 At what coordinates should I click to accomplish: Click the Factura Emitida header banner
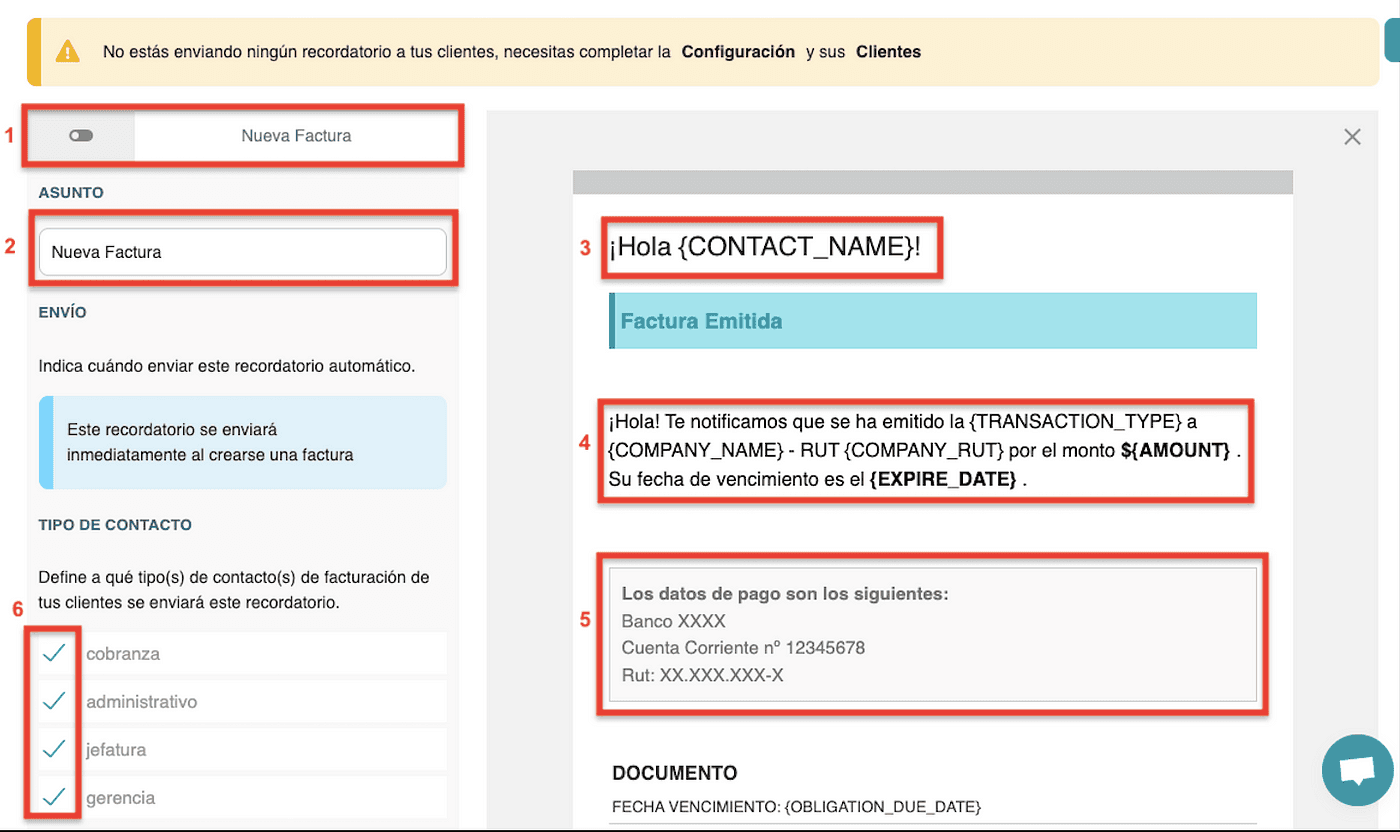[x=932, y=321]
